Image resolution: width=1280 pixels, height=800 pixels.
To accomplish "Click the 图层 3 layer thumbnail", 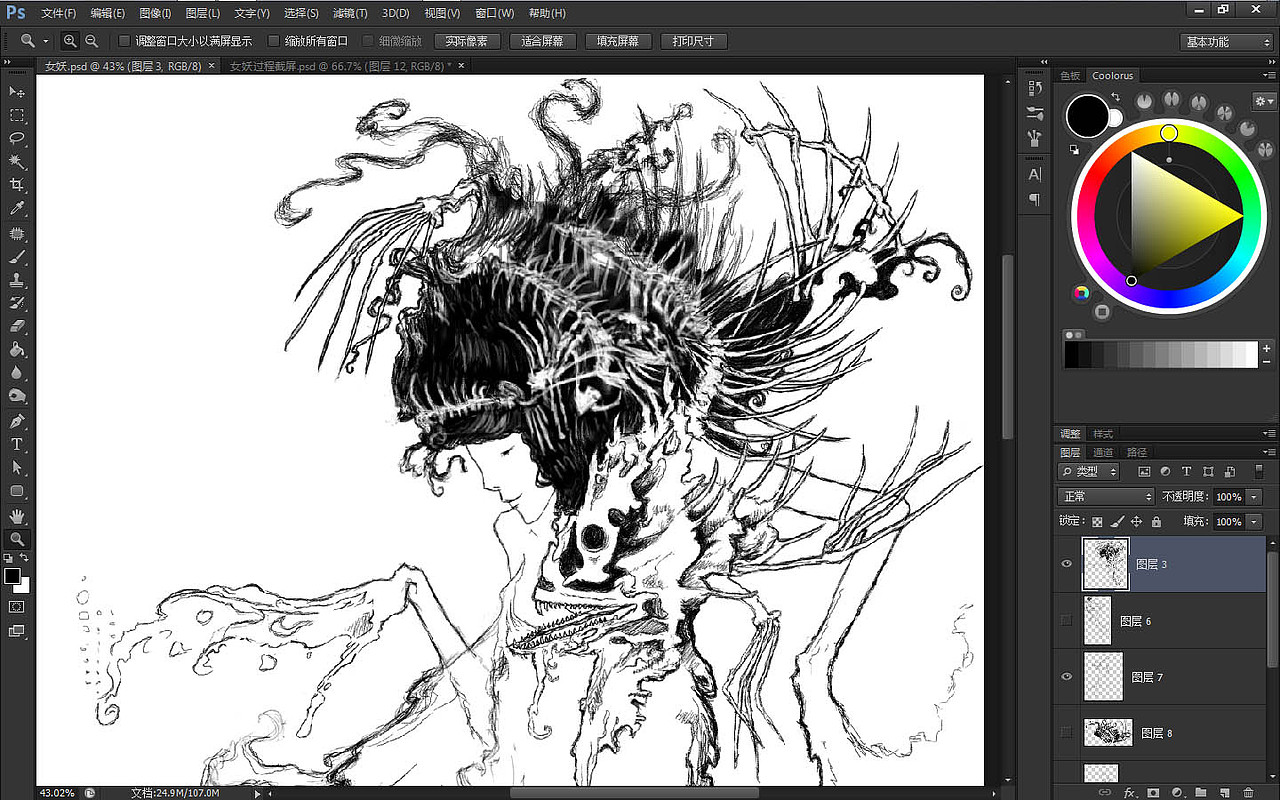I will click(1106, 564).
